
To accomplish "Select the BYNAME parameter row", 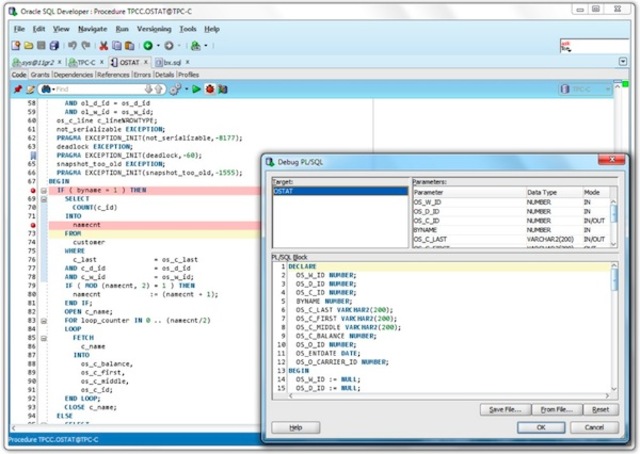I will 511,230.
